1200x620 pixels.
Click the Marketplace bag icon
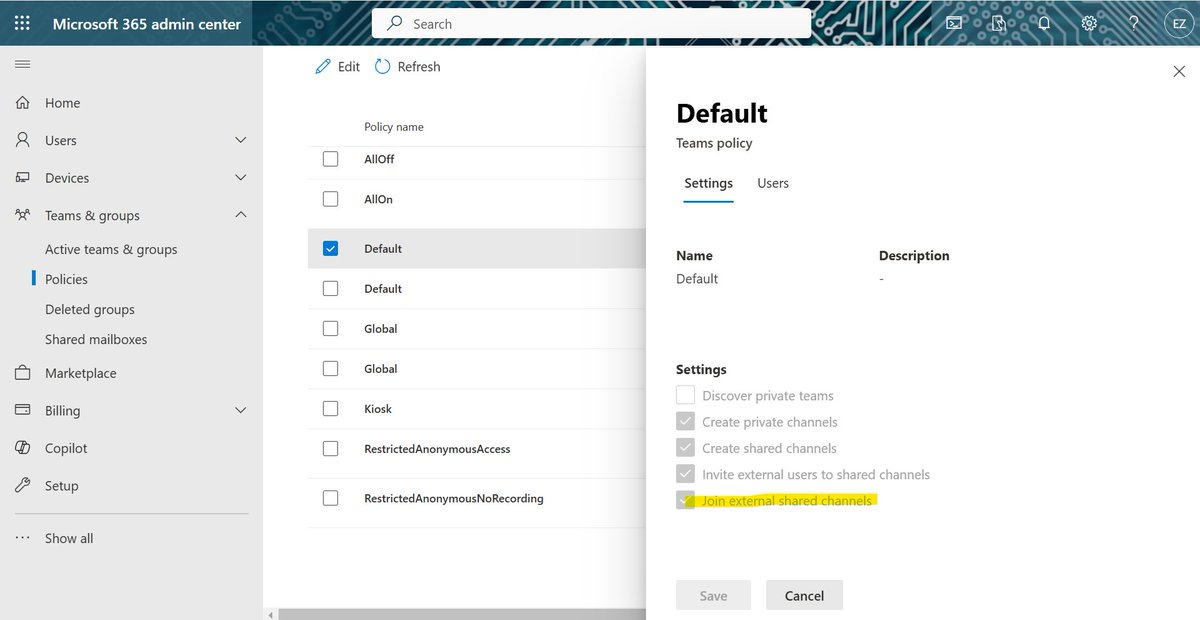(x=22, y=373)
